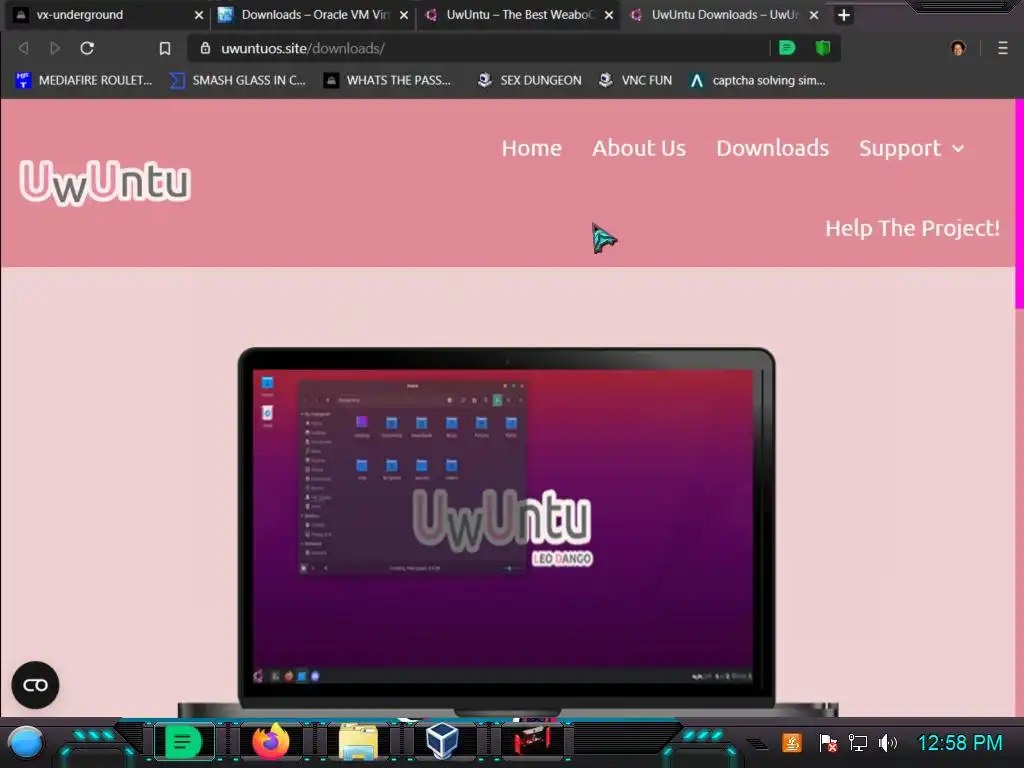Open the volume speaker tray icon
1024x768 pixels.
point(888,743)
